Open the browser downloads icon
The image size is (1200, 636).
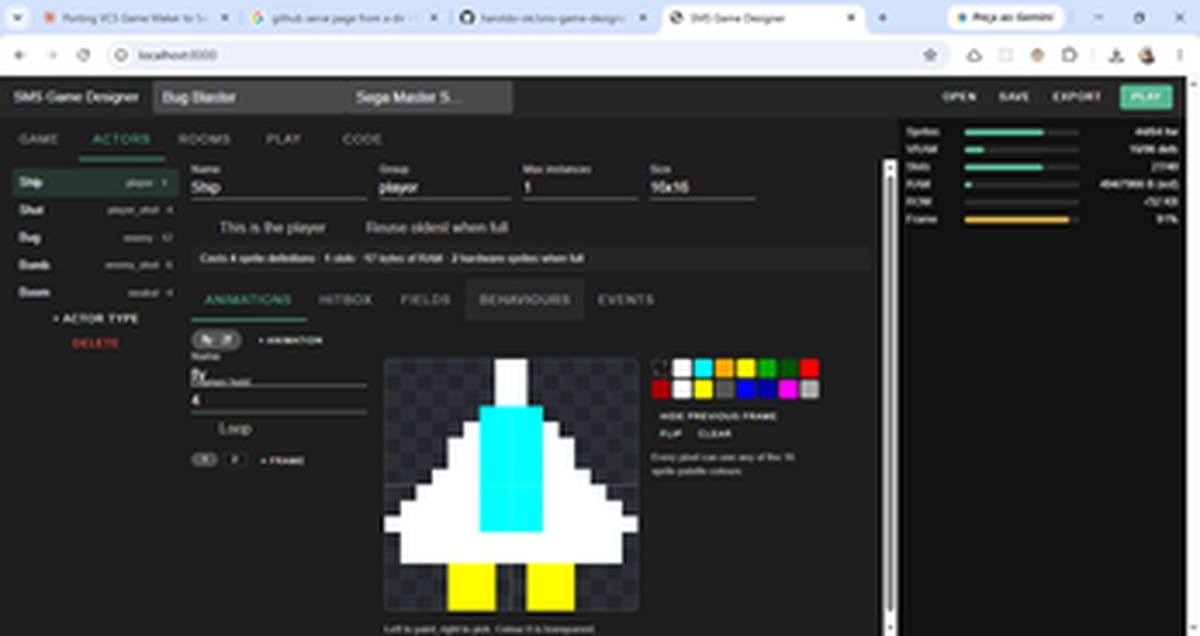pos(1116,55)
